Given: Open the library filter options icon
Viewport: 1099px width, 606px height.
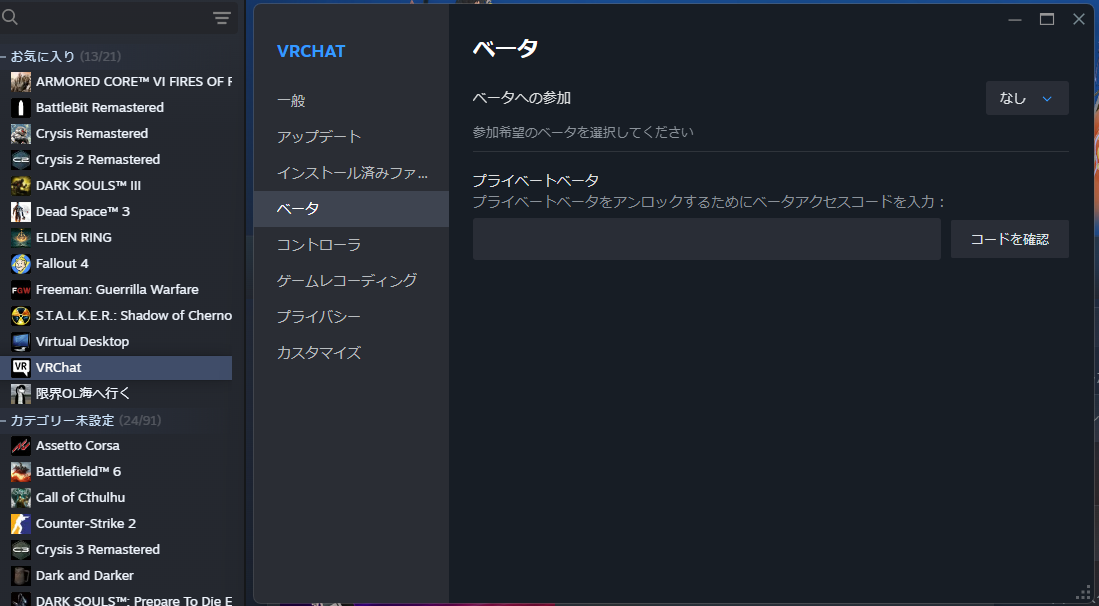Looking at the screenshot, I should point(221,18).
